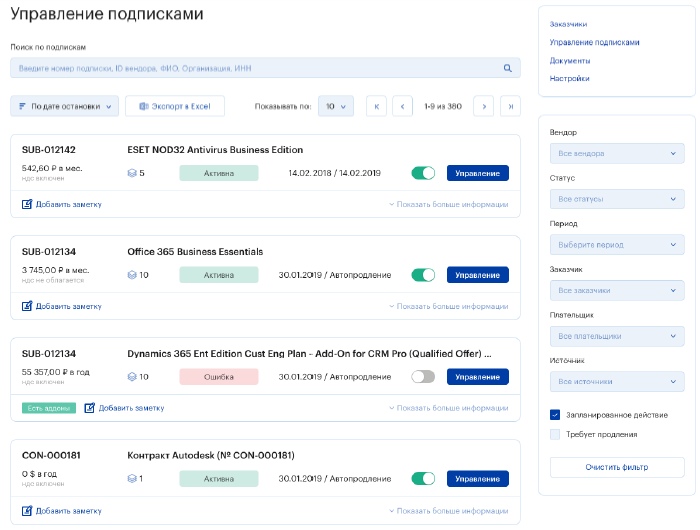Enable the Dynamics 365 subscription toggle

(423, 377)
